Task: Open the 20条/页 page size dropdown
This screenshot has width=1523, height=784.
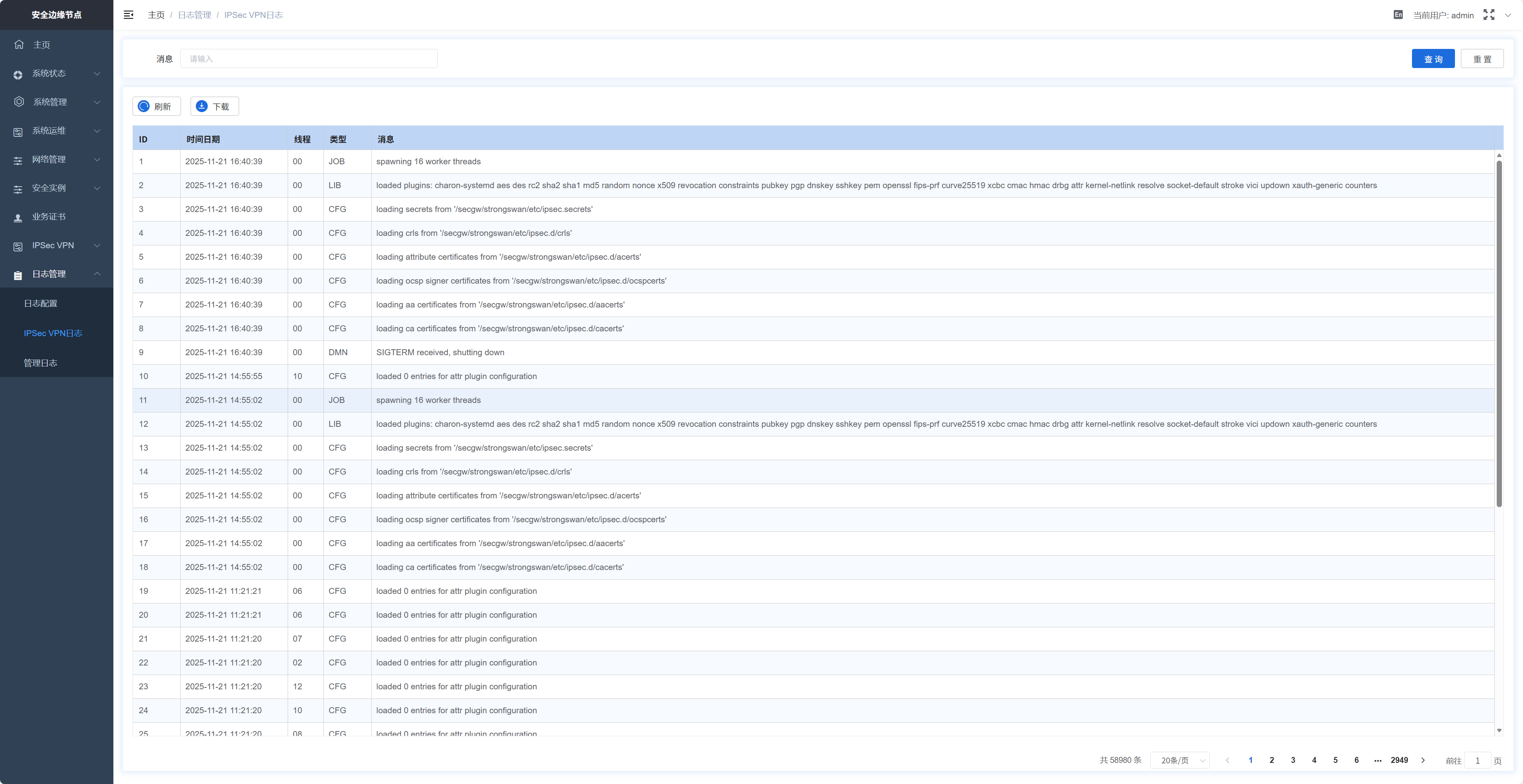Action: click(x=1180, y=761)
